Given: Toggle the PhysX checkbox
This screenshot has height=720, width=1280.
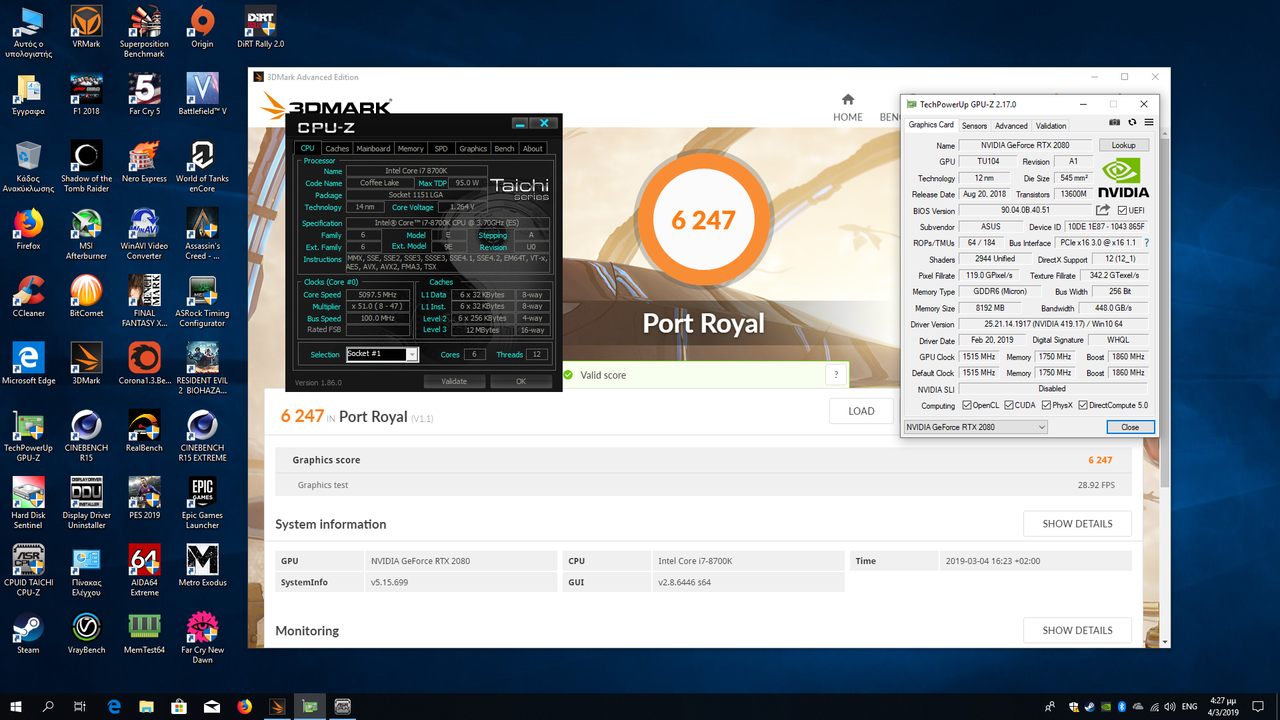Looking at the screenshot, I should 1045,406.
